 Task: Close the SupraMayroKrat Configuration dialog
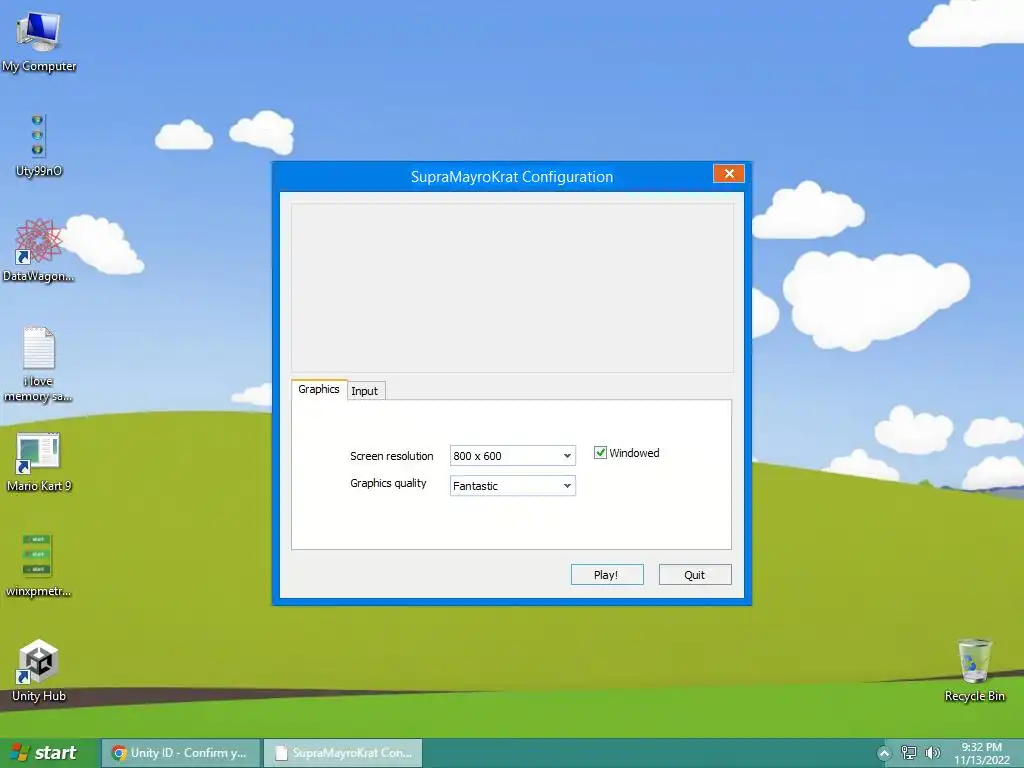click(x=729, y=174)
